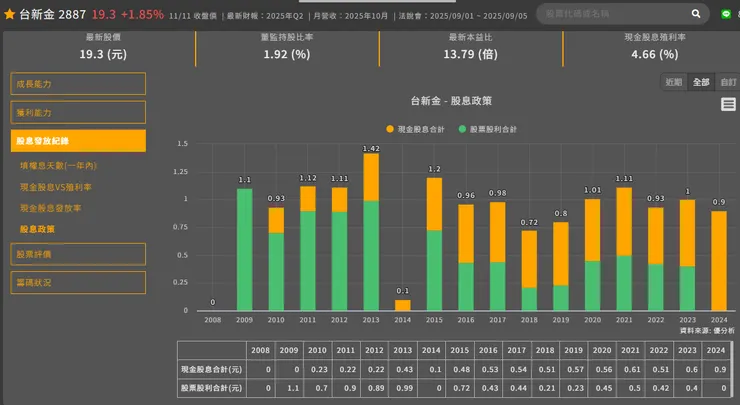Open the green LINE icon
Screen dimensions: 740x405
pos(726,14)
